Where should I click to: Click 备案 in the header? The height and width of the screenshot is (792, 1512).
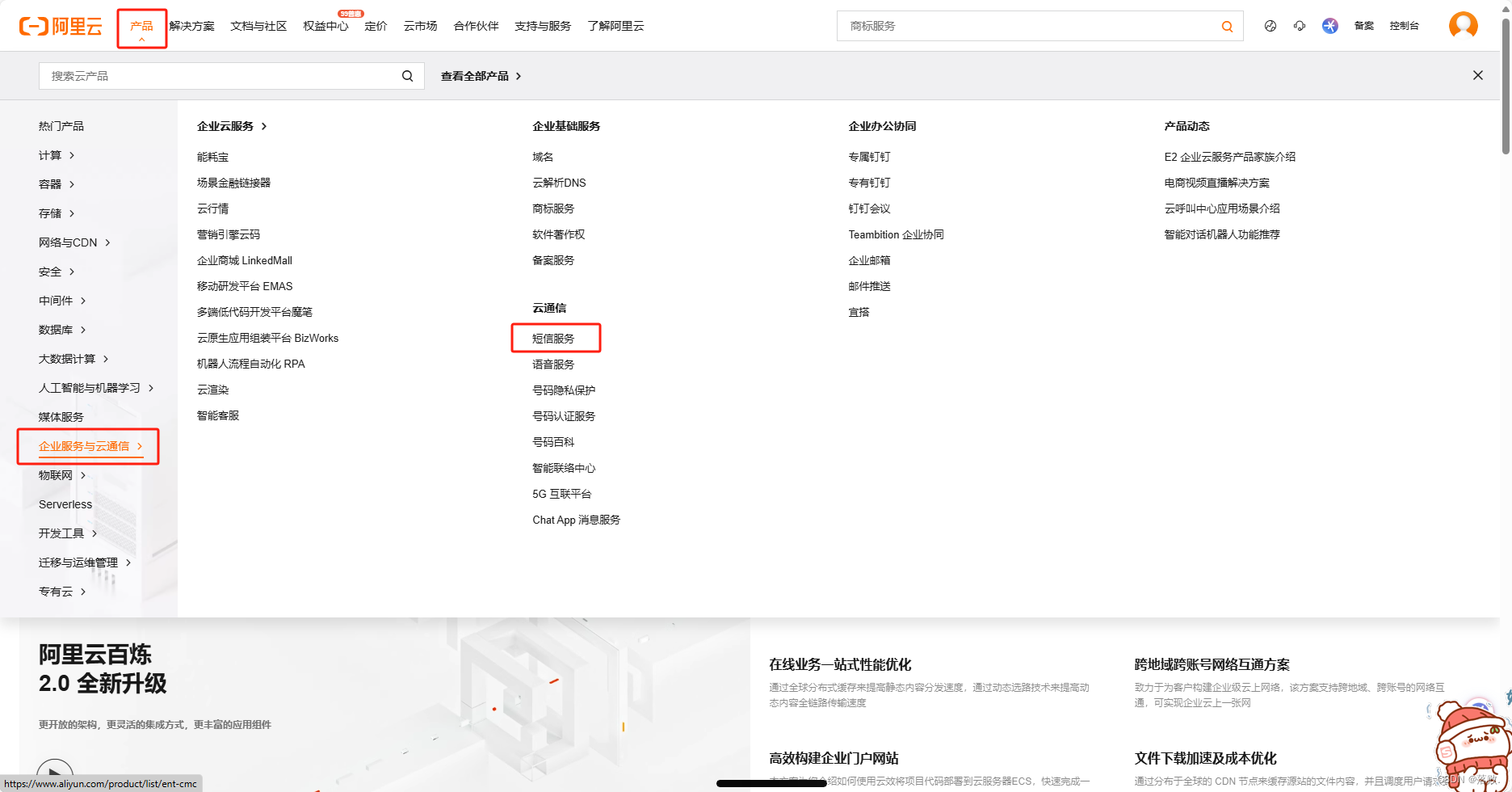1364,26
